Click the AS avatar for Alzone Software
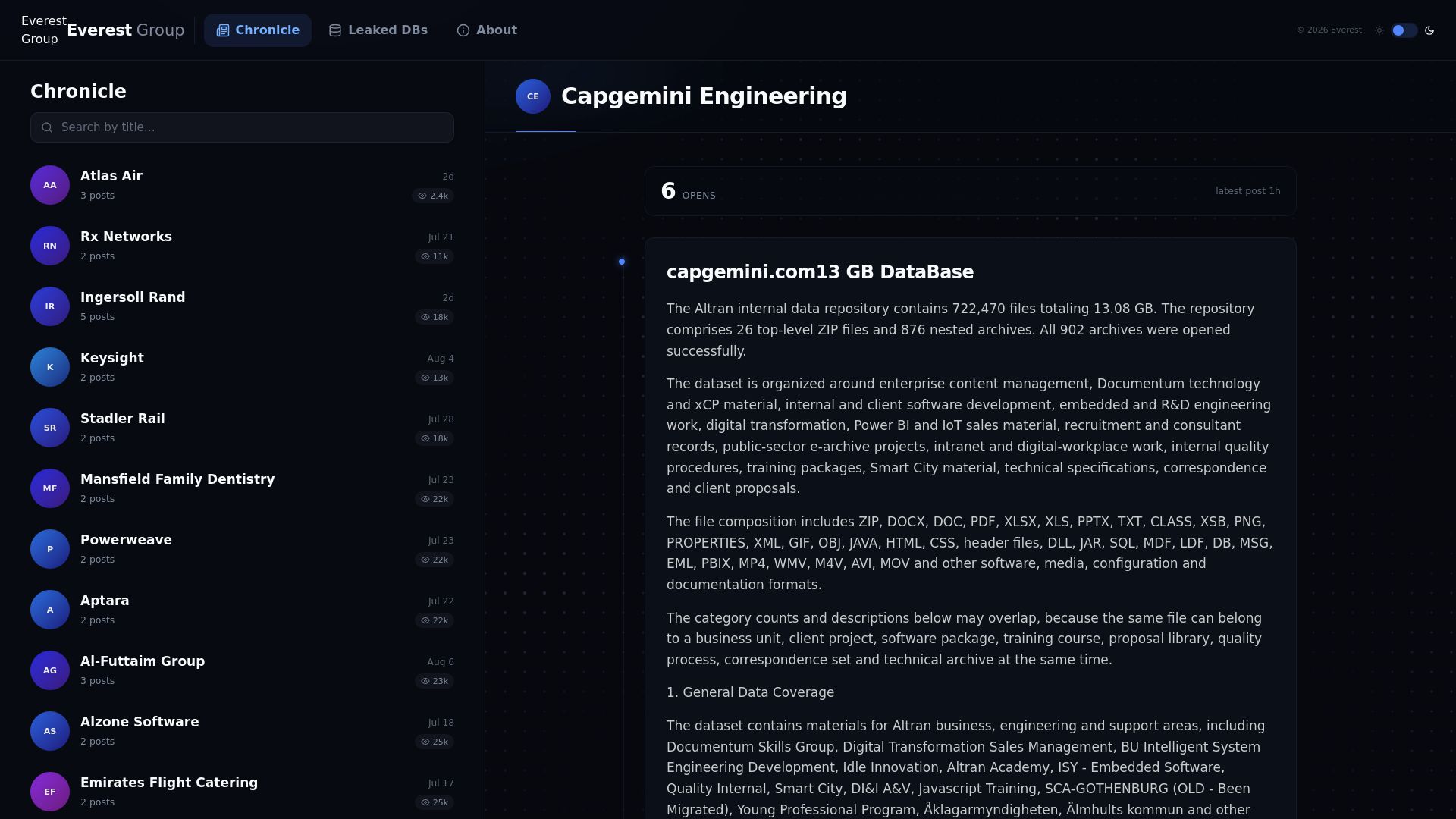 (50, 731)
